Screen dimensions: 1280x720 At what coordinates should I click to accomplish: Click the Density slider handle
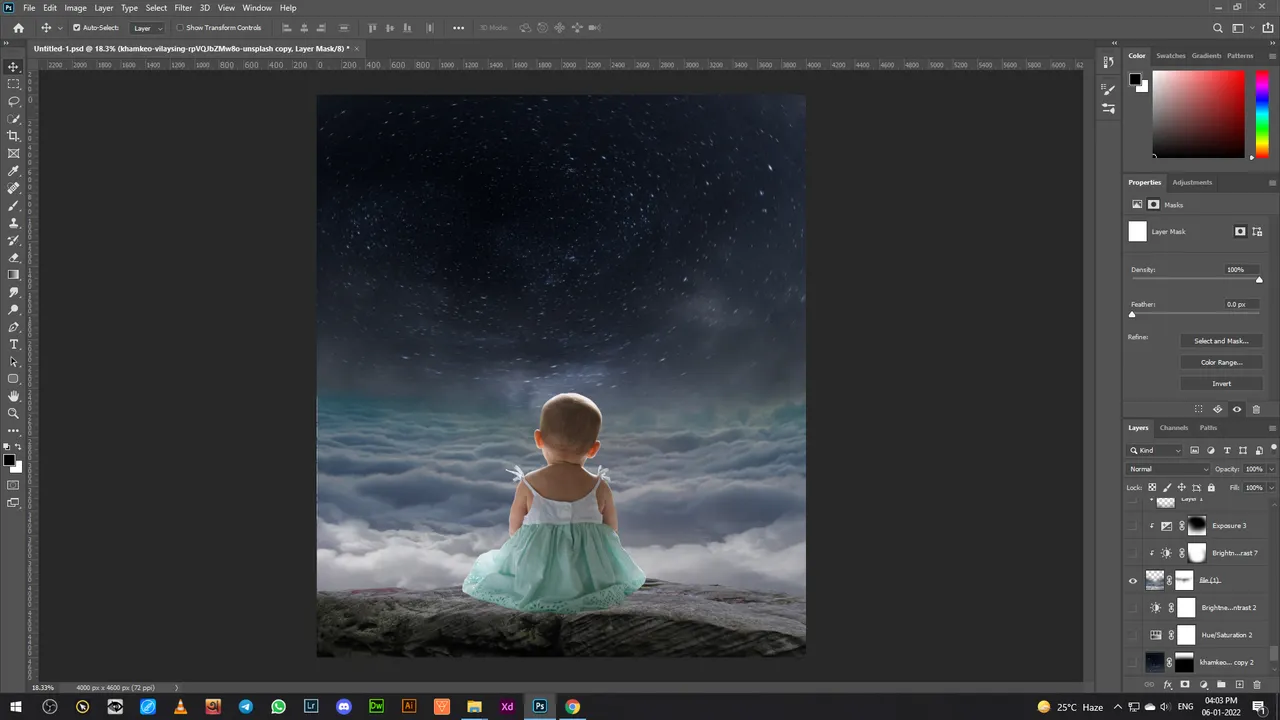(1259, 280)
